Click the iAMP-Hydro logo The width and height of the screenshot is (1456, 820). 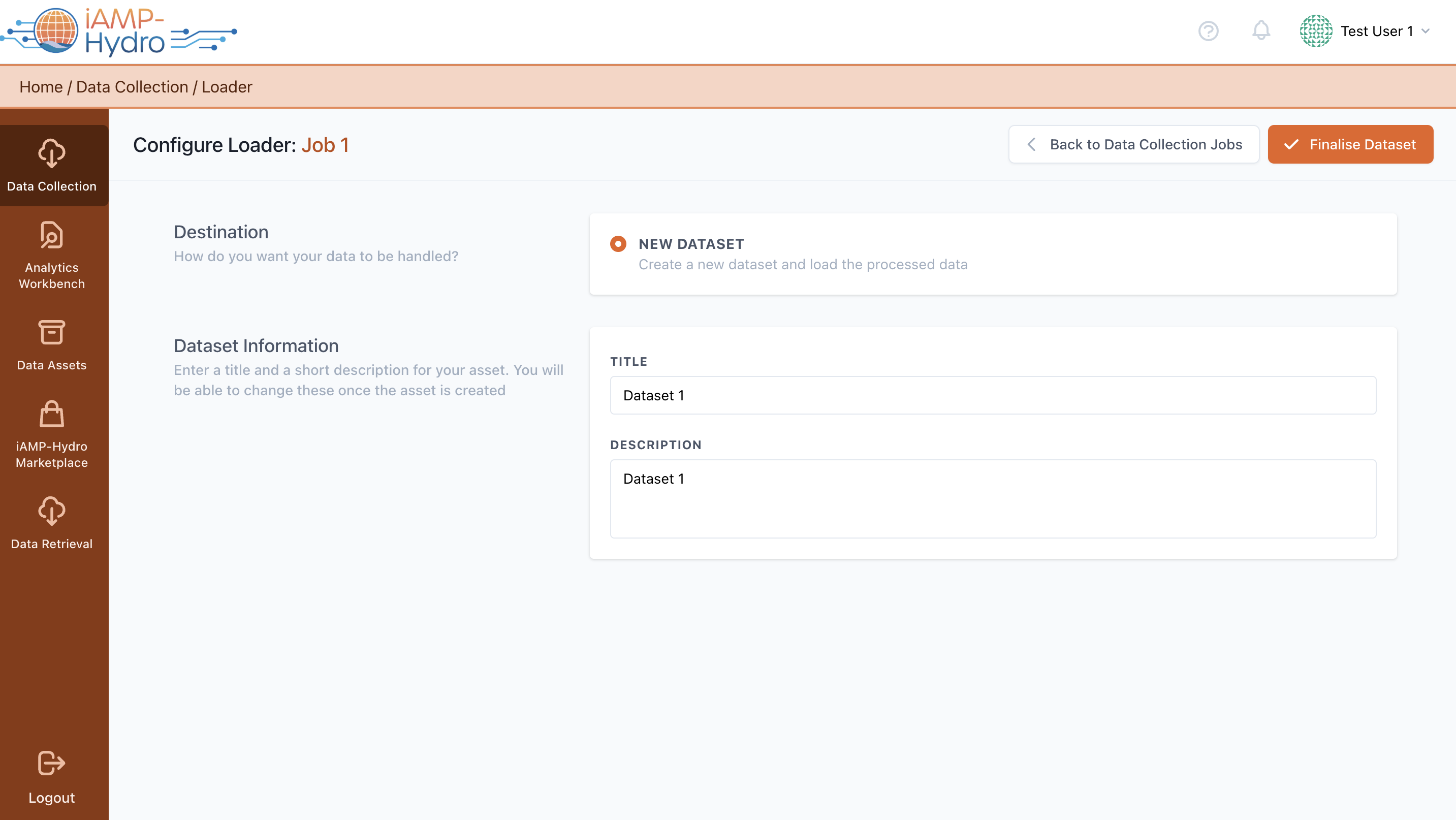[x=119, y=31]
